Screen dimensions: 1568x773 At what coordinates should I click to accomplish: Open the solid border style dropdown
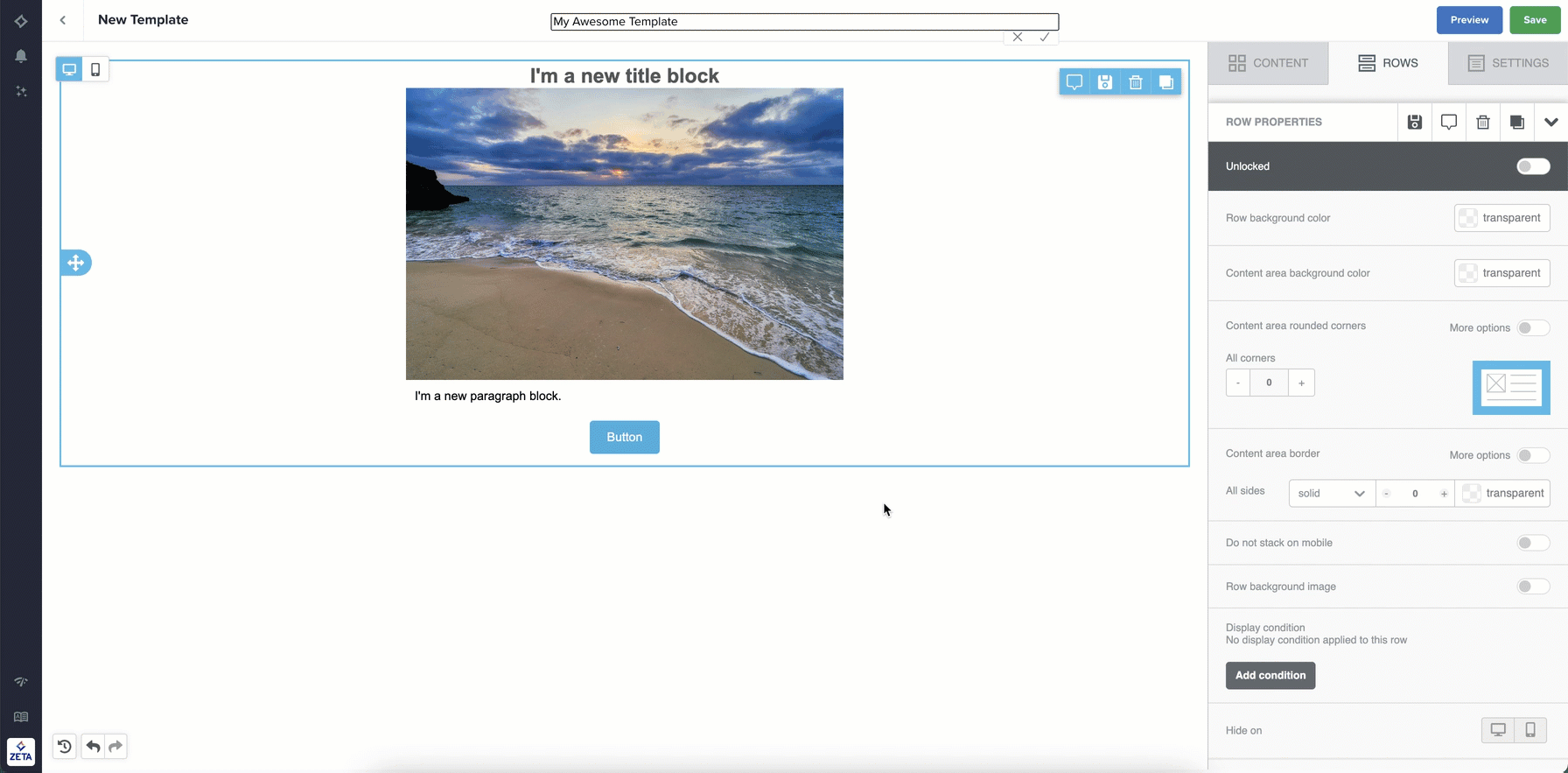(x=1331, y=493)
